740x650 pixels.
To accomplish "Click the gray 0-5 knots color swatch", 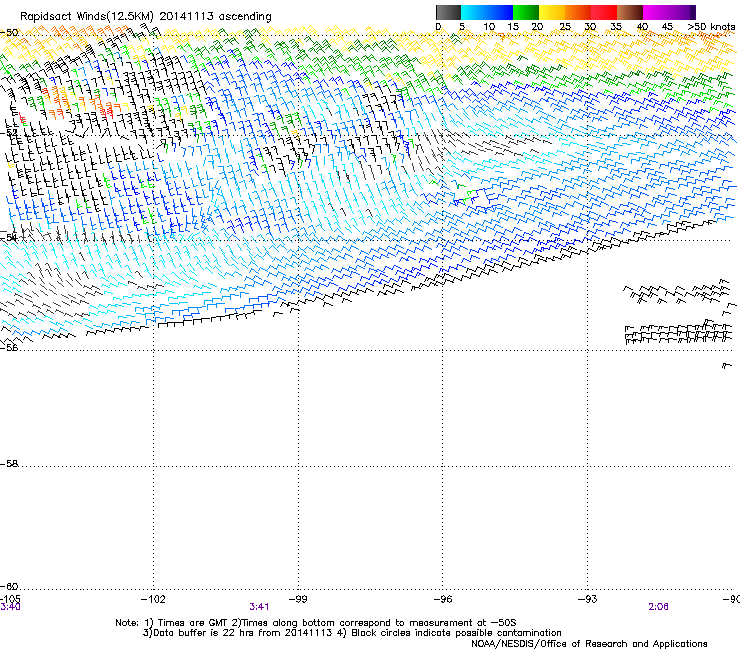I will (448, 12).
